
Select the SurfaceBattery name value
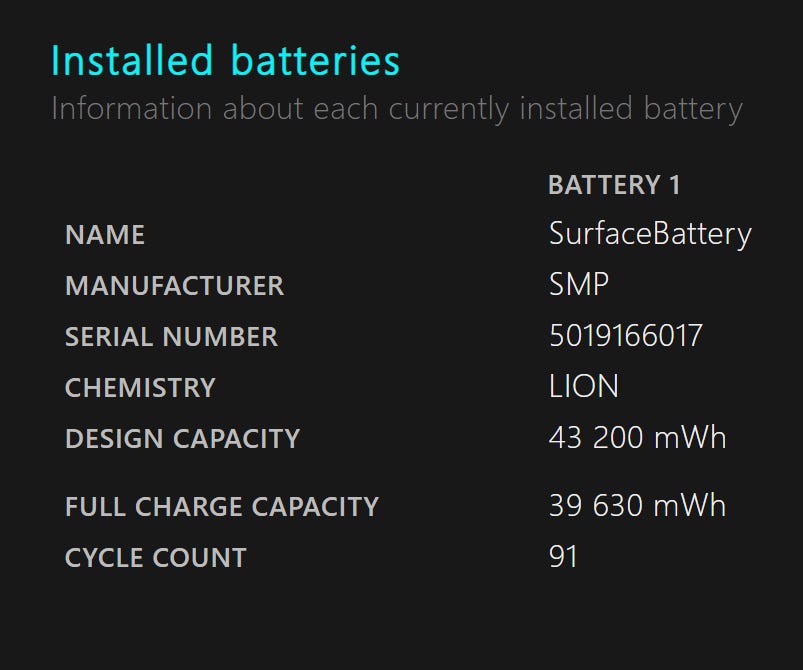(650, 234)
